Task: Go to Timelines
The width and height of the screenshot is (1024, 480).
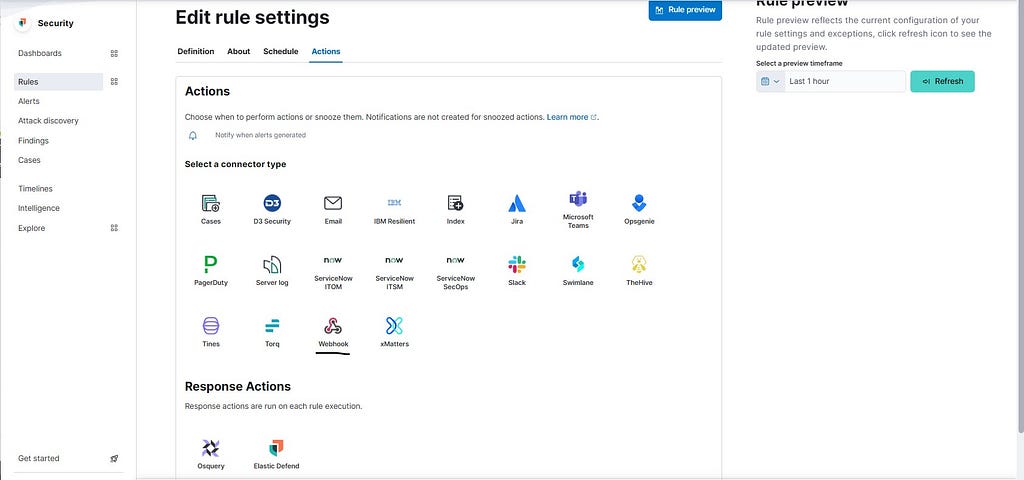Action: pyautogui.click(x=35, y=189)
